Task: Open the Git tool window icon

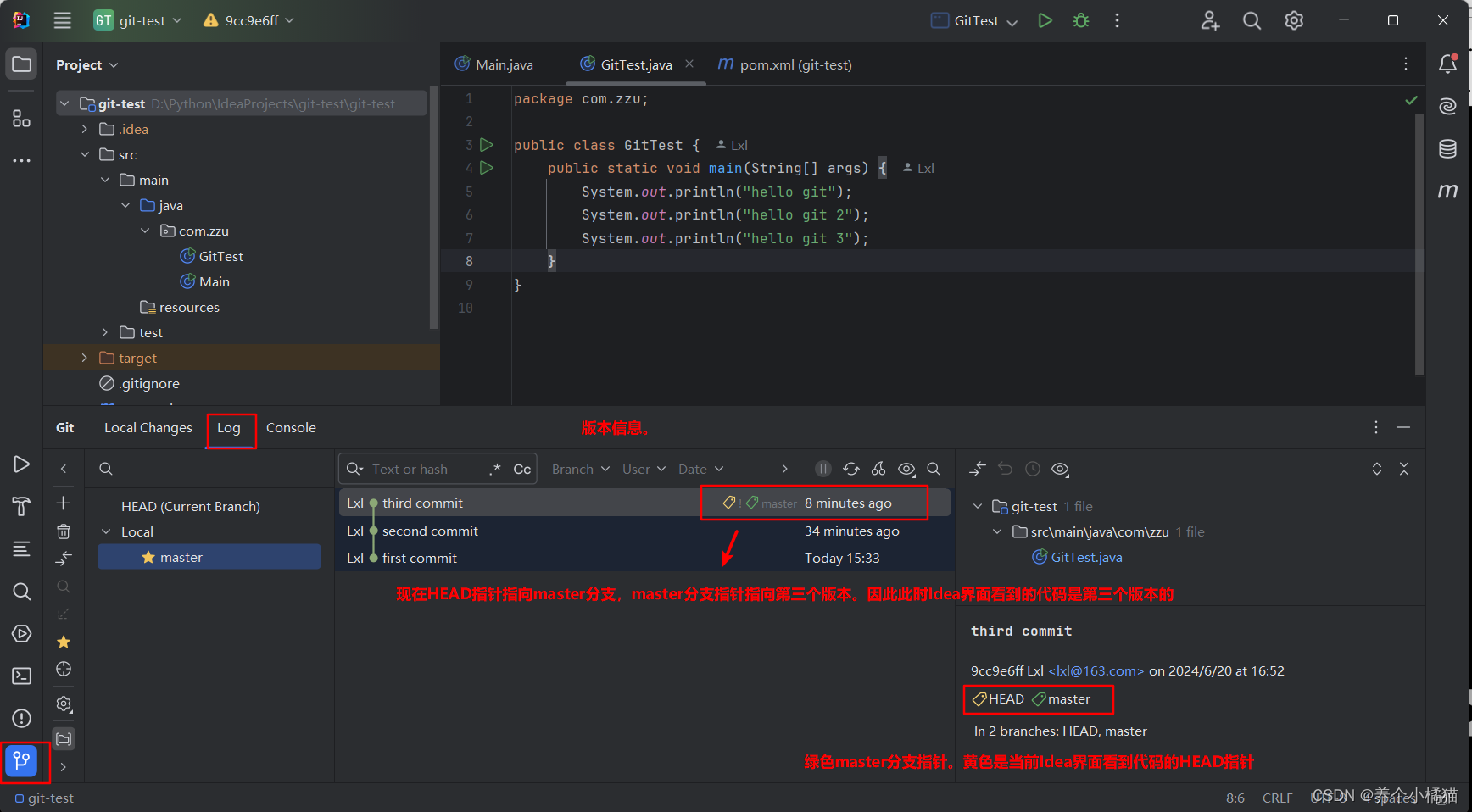Action: click(21, 760)
